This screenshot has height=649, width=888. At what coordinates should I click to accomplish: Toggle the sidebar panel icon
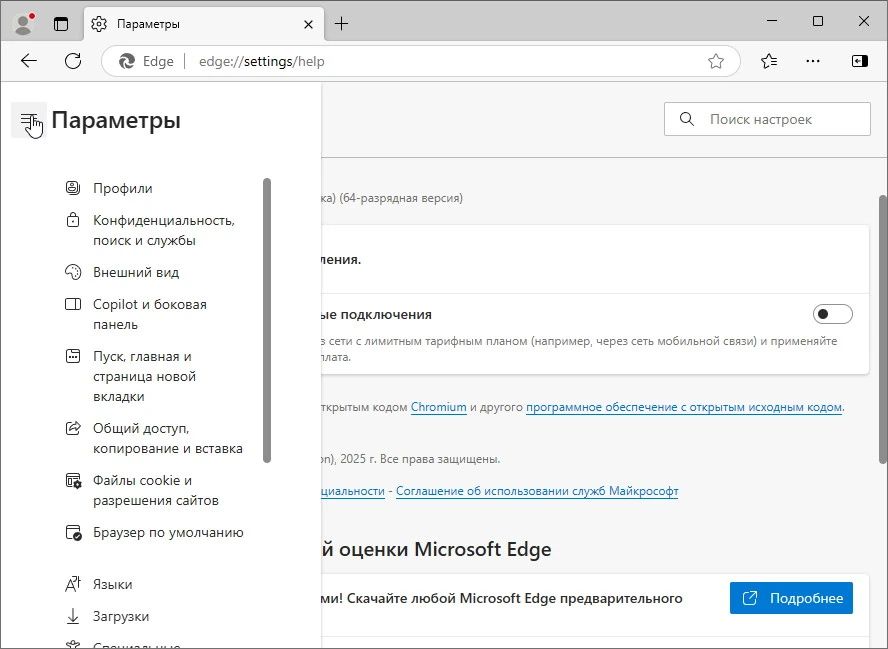tap(859, 61)
